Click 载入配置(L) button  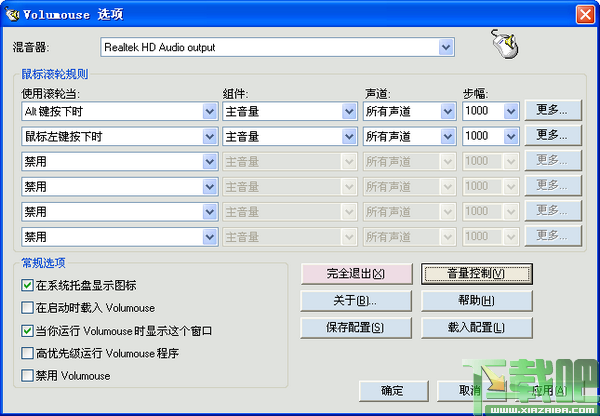[x=477, y=328]
